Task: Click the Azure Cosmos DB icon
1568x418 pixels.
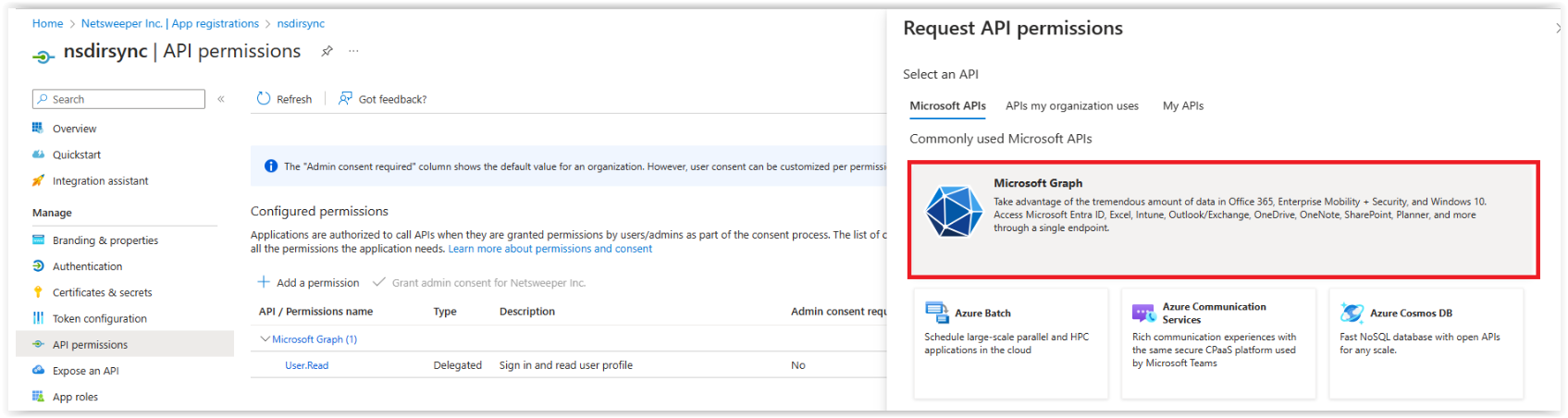Action: pos(1352,313)
